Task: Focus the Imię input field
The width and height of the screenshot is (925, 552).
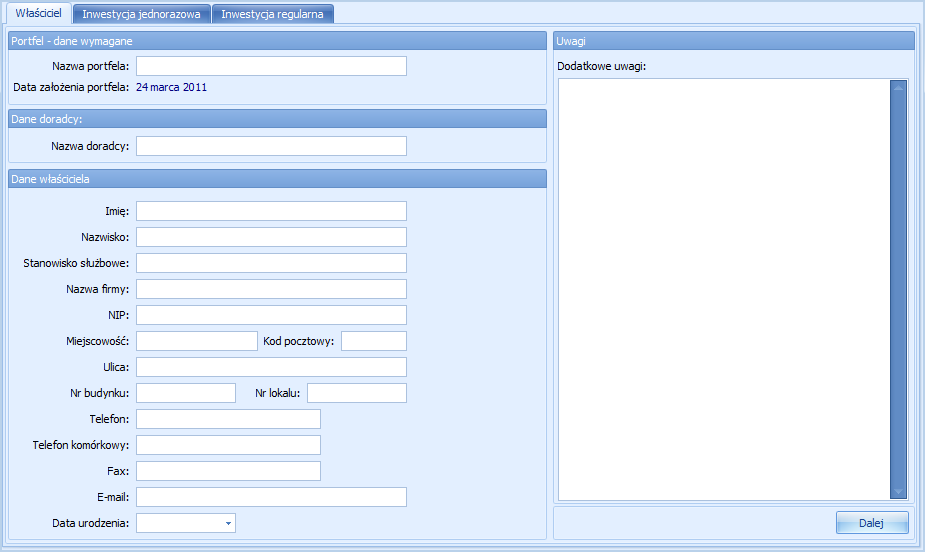Action: (271, 211)
